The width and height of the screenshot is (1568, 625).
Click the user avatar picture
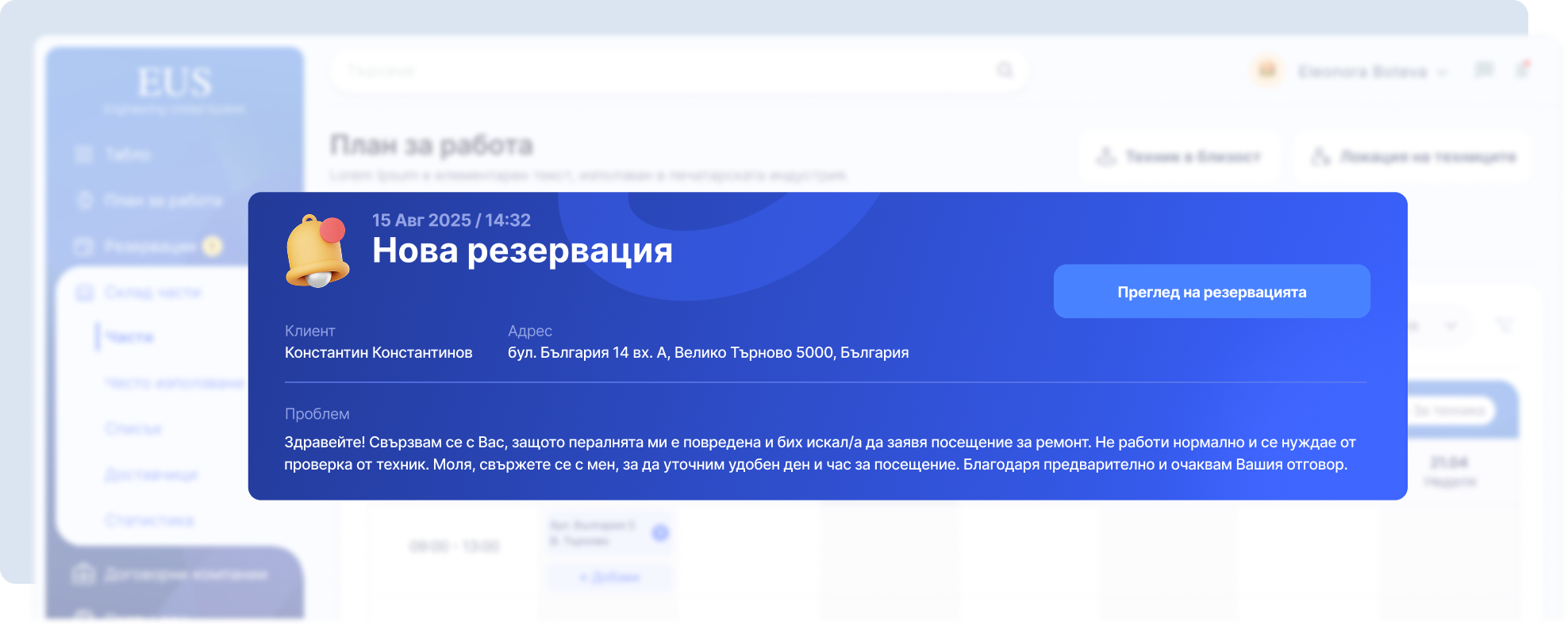(x=1267, y=71)
